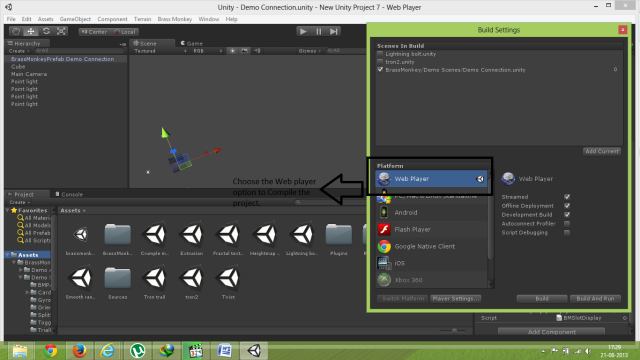Check the Lightning bolt.unity scene
The image size is (640, 360).
click(380, 54)
